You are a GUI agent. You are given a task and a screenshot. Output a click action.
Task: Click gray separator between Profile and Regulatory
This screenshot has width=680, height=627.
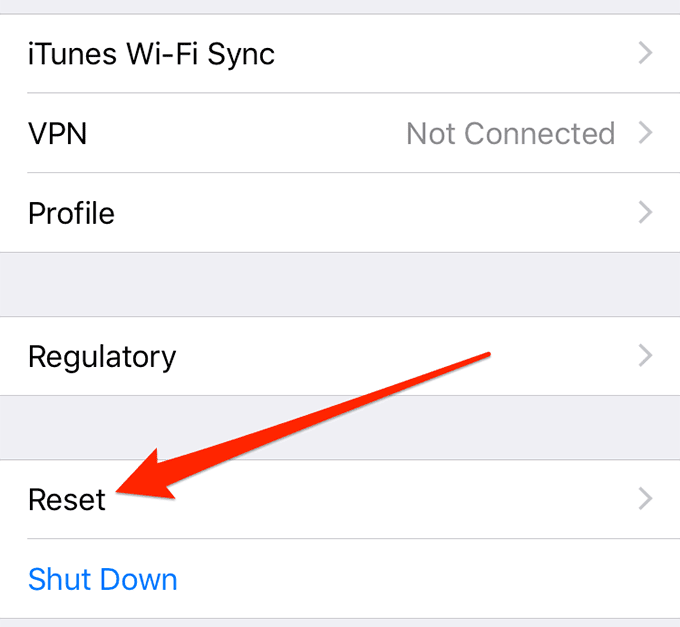(340, 284)
